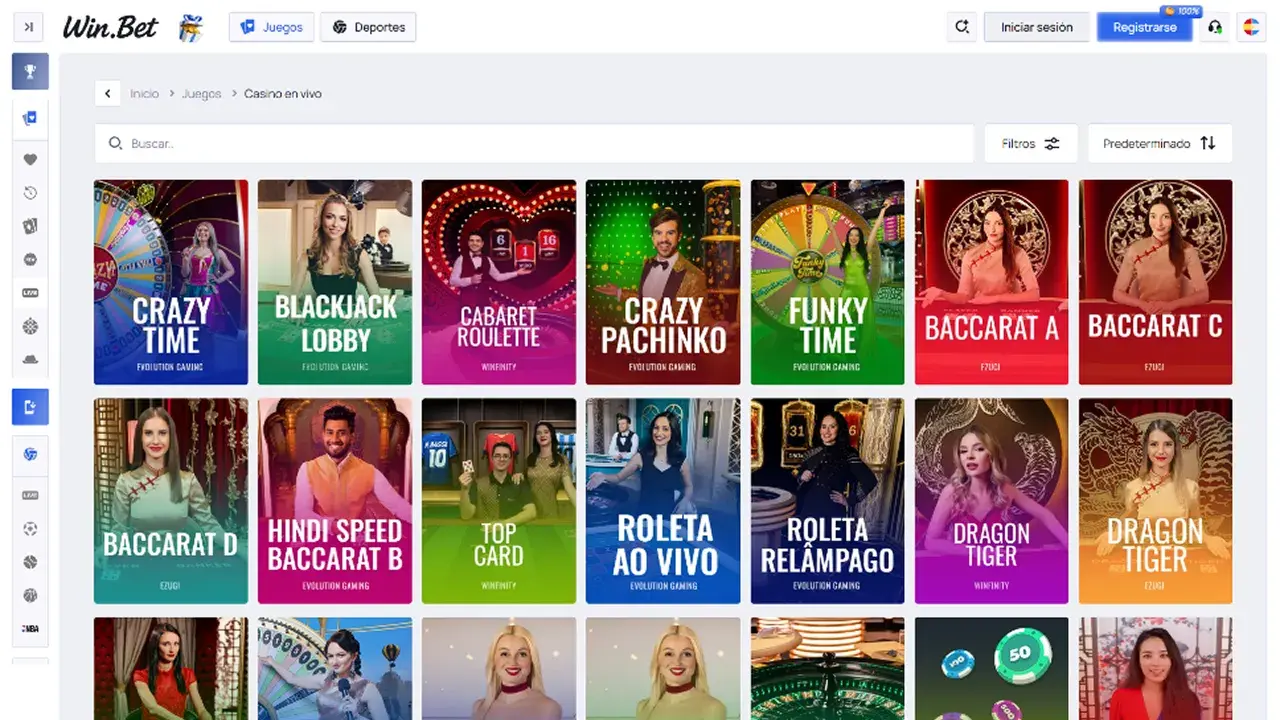
Task: Go back using the breadcrumb arrow button
Action: tap(108, 94)
